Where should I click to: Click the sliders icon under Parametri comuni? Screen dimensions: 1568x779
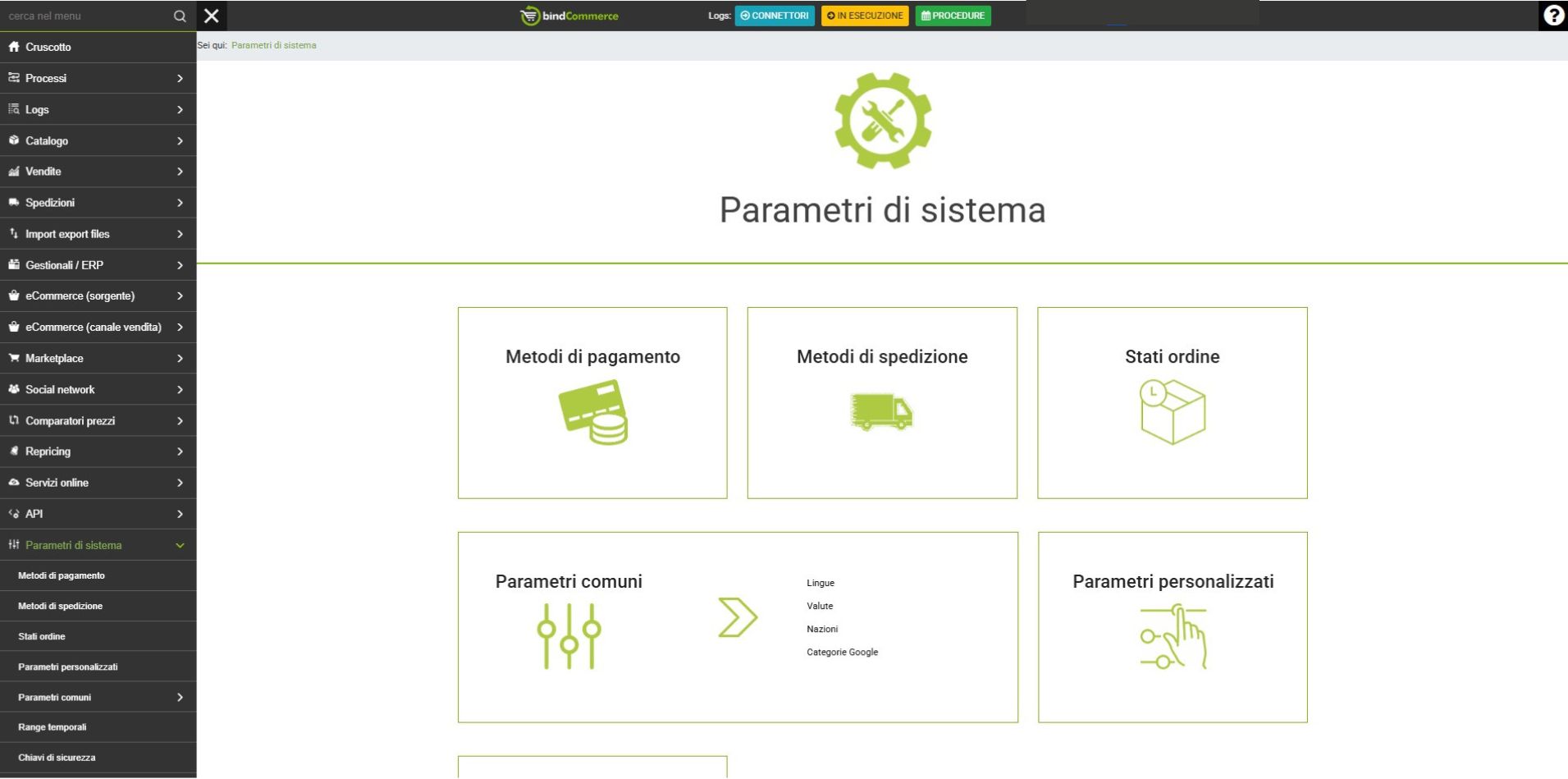point(569,636)
